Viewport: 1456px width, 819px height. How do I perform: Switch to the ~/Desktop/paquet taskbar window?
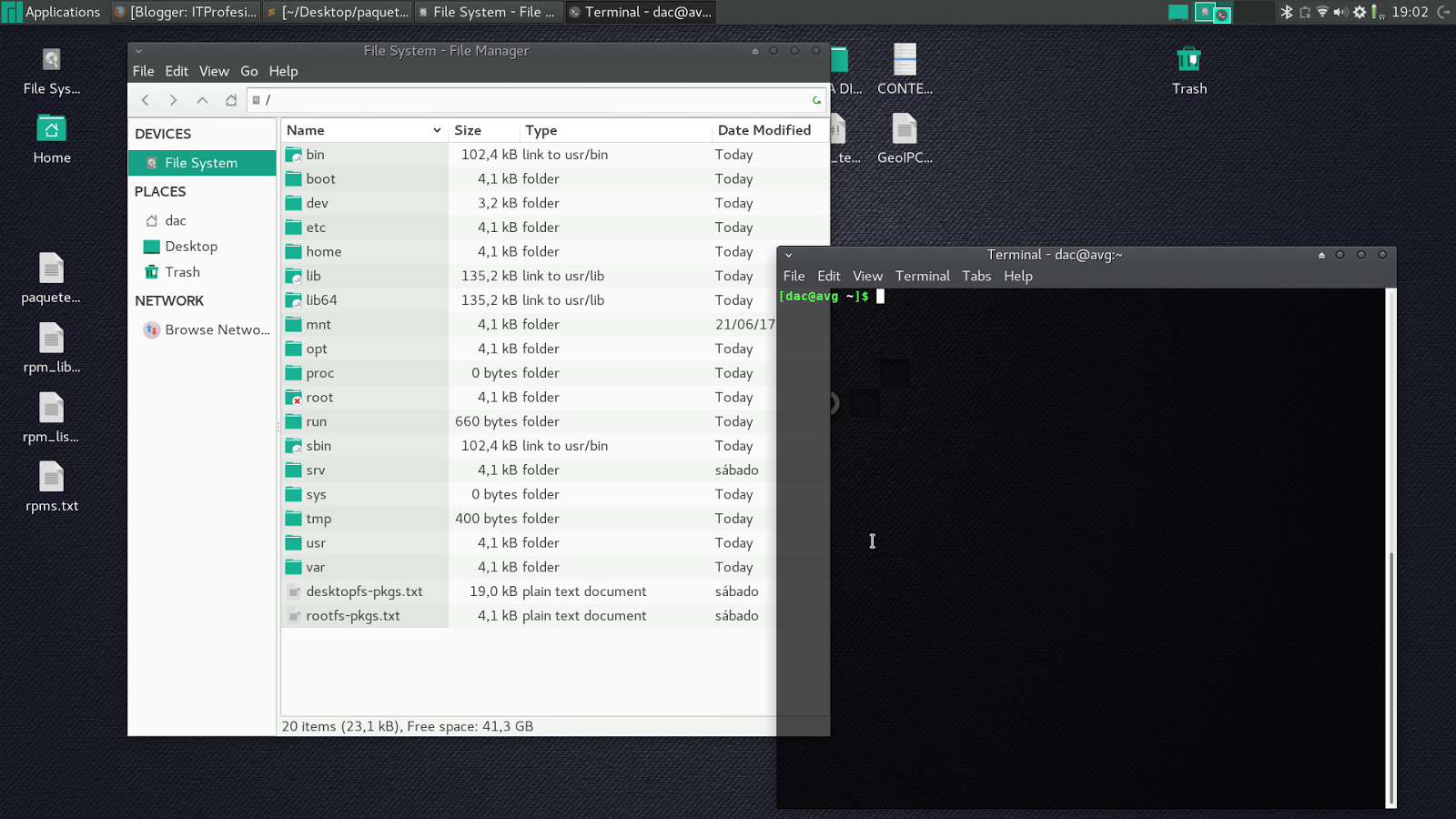338,12
